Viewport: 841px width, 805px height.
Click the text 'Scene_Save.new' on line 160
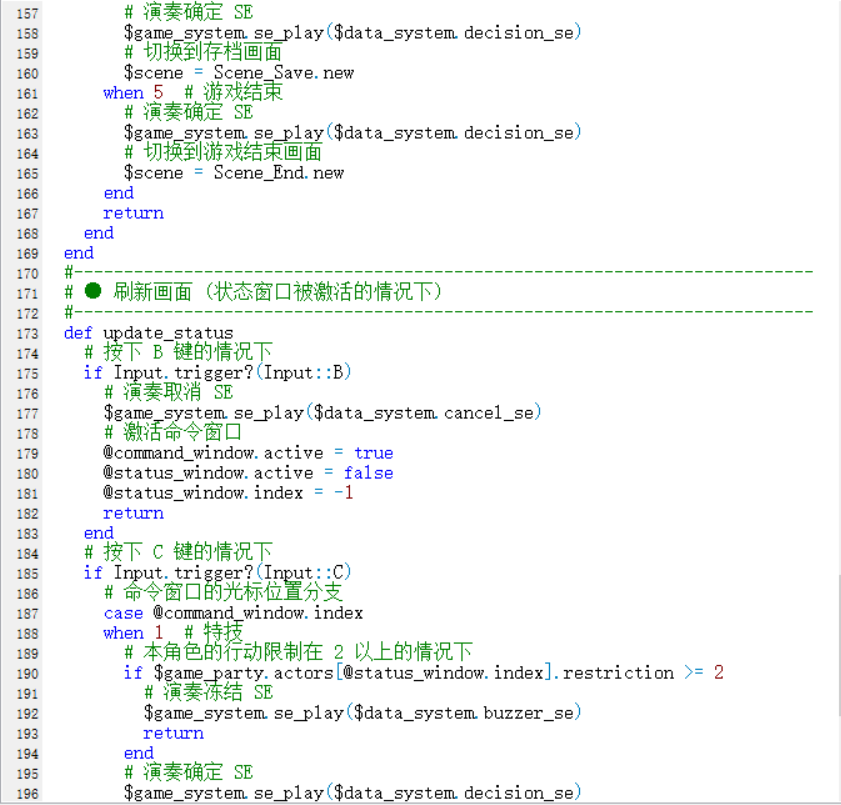284,72
